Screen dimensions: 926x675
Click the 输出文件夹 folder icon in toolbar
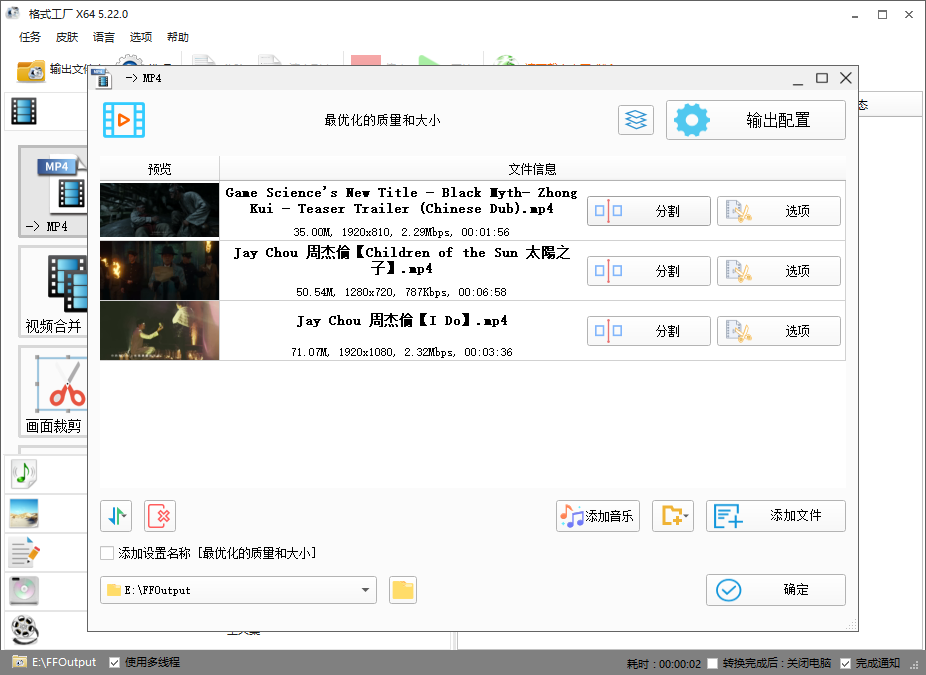(x=31, y=71)
